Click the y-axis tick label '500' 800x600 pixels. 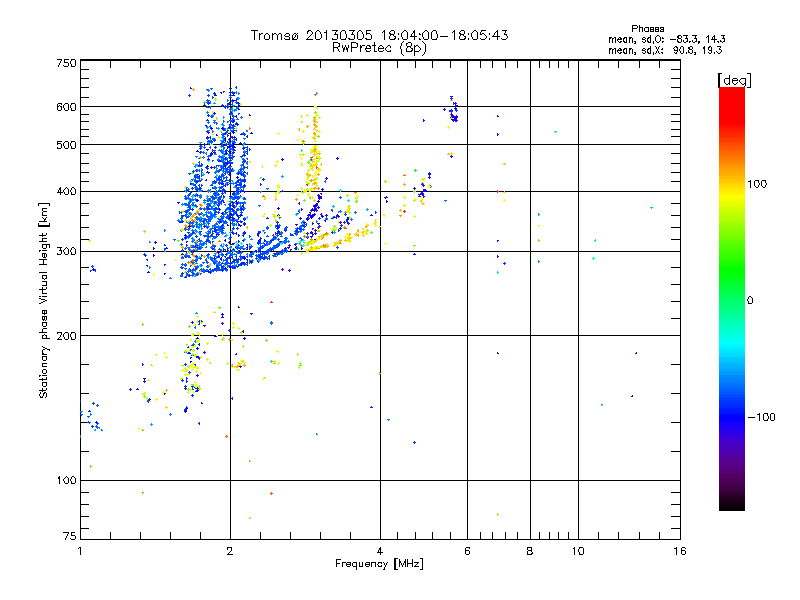pyautogui.click(x=67, y=145)
